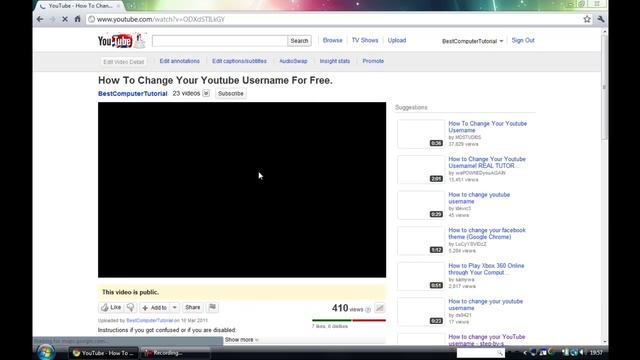
Task: Open BestComputerTutorial channel link under title
Action: (133, 93)
